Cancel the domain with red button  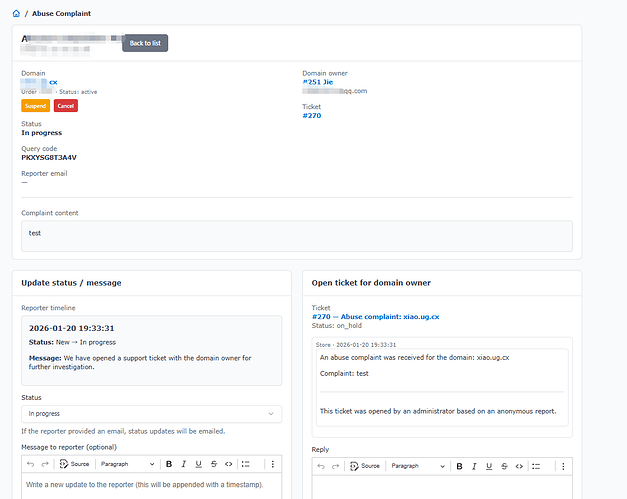click(66, 106)
